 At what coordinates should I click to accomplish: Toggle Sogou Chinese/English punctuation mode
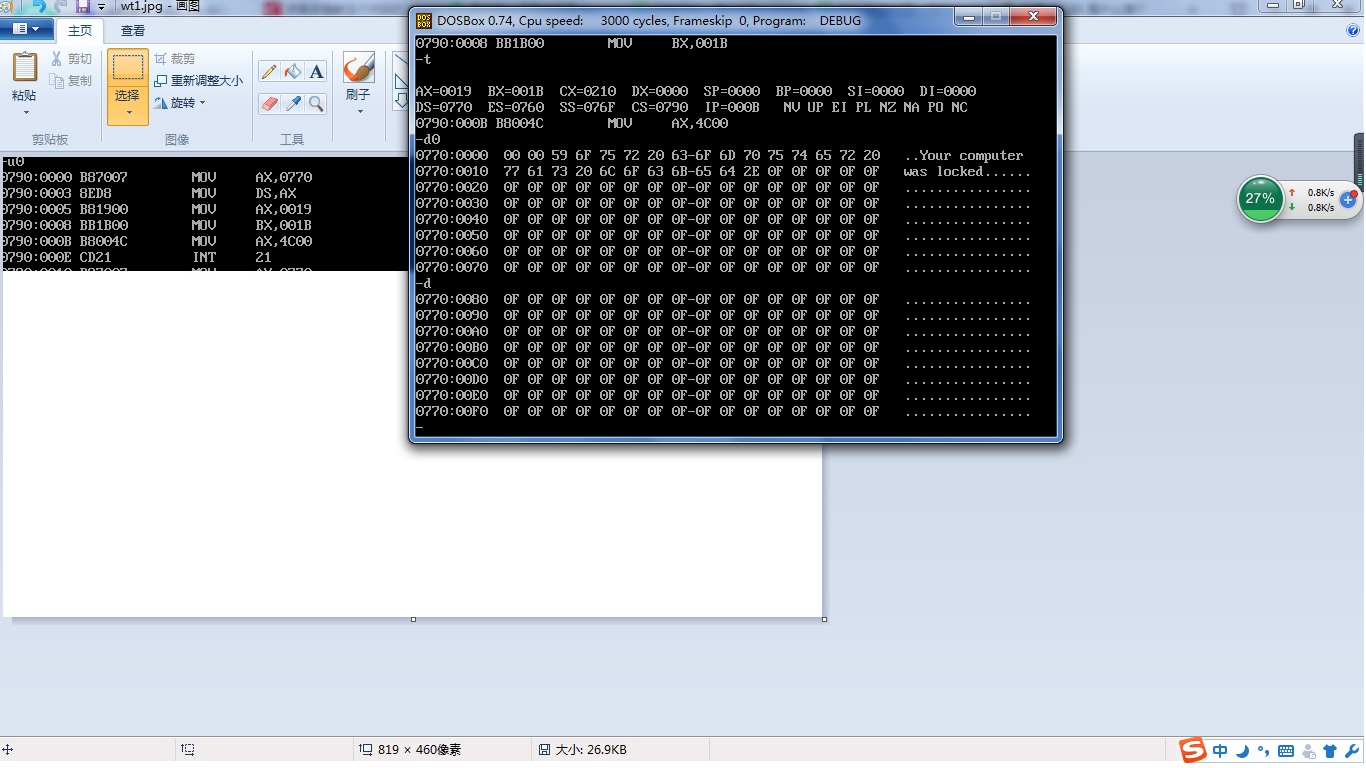[1264, 751]
